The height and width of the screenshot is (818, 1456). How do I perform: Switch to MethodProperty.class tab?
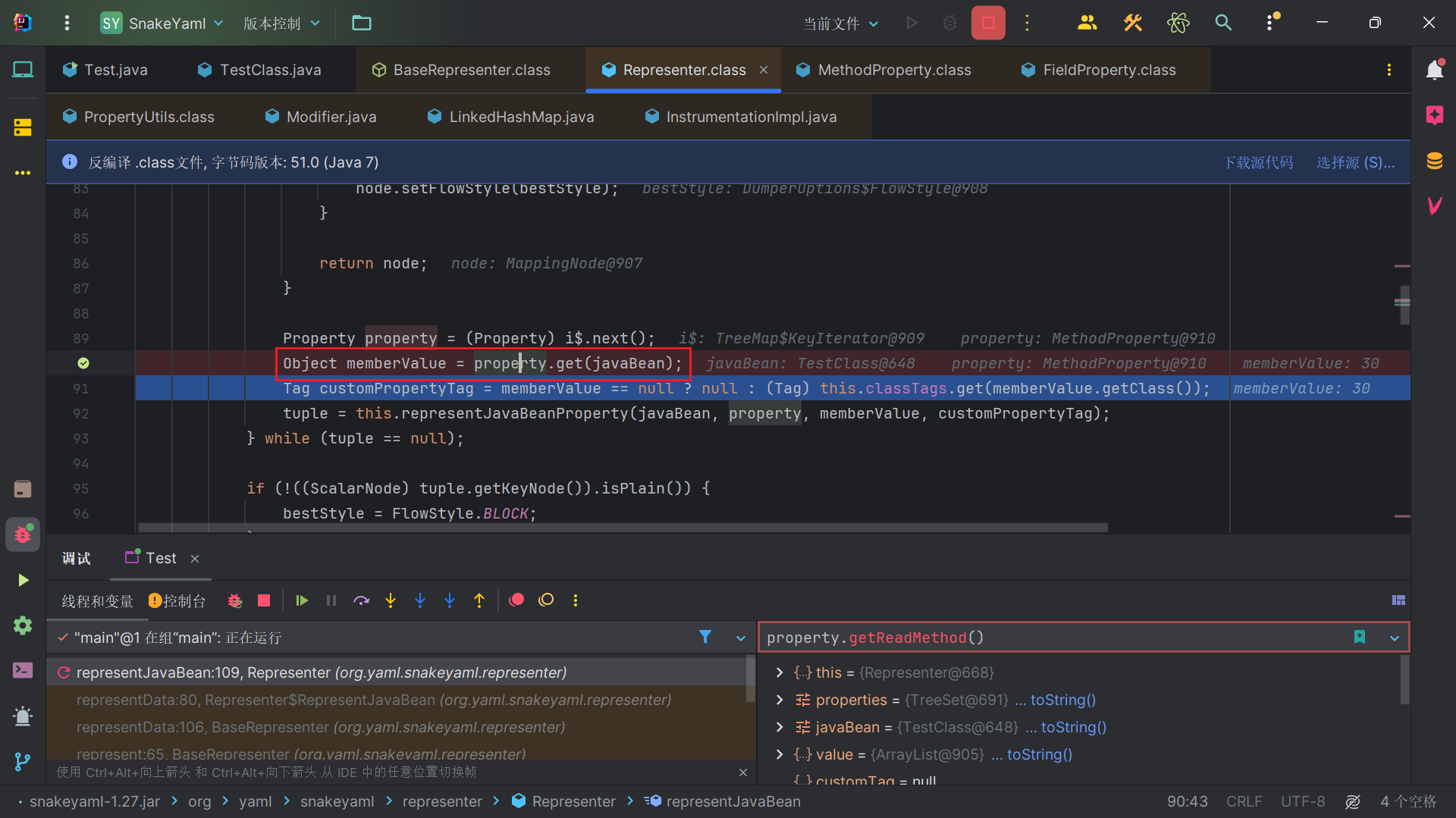(883, 70)
